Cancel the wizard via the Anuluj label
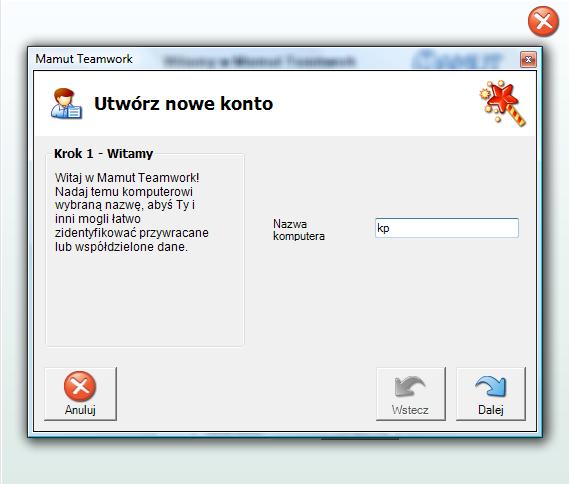Viewport: 569px width, 484px height. [x=80, y=410]
